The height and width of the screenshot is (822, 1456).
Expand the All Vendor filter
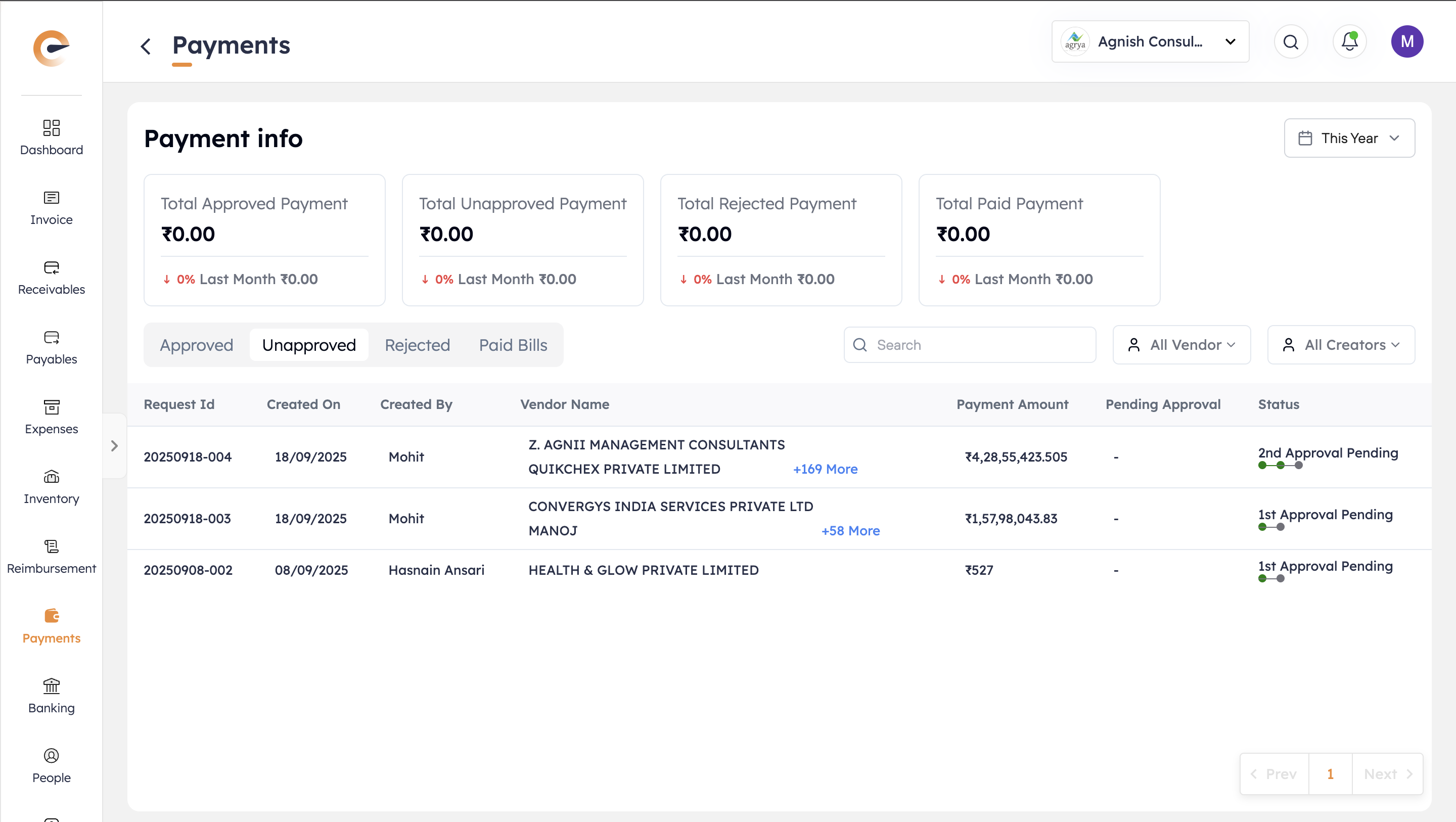(1181, 345)
